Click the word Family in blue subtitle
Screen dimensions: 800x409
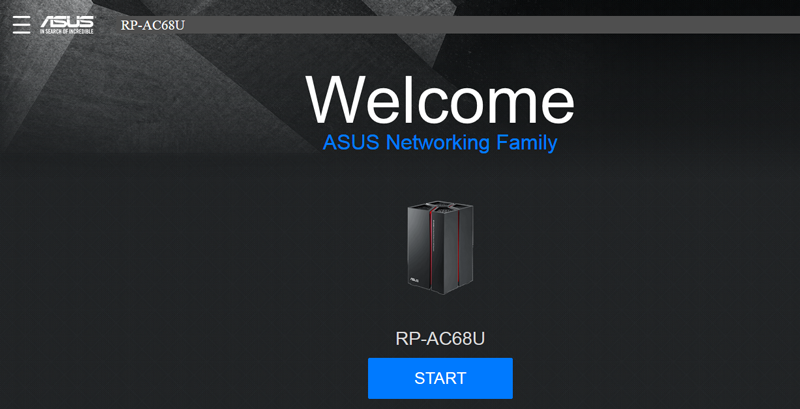(527, 143)
